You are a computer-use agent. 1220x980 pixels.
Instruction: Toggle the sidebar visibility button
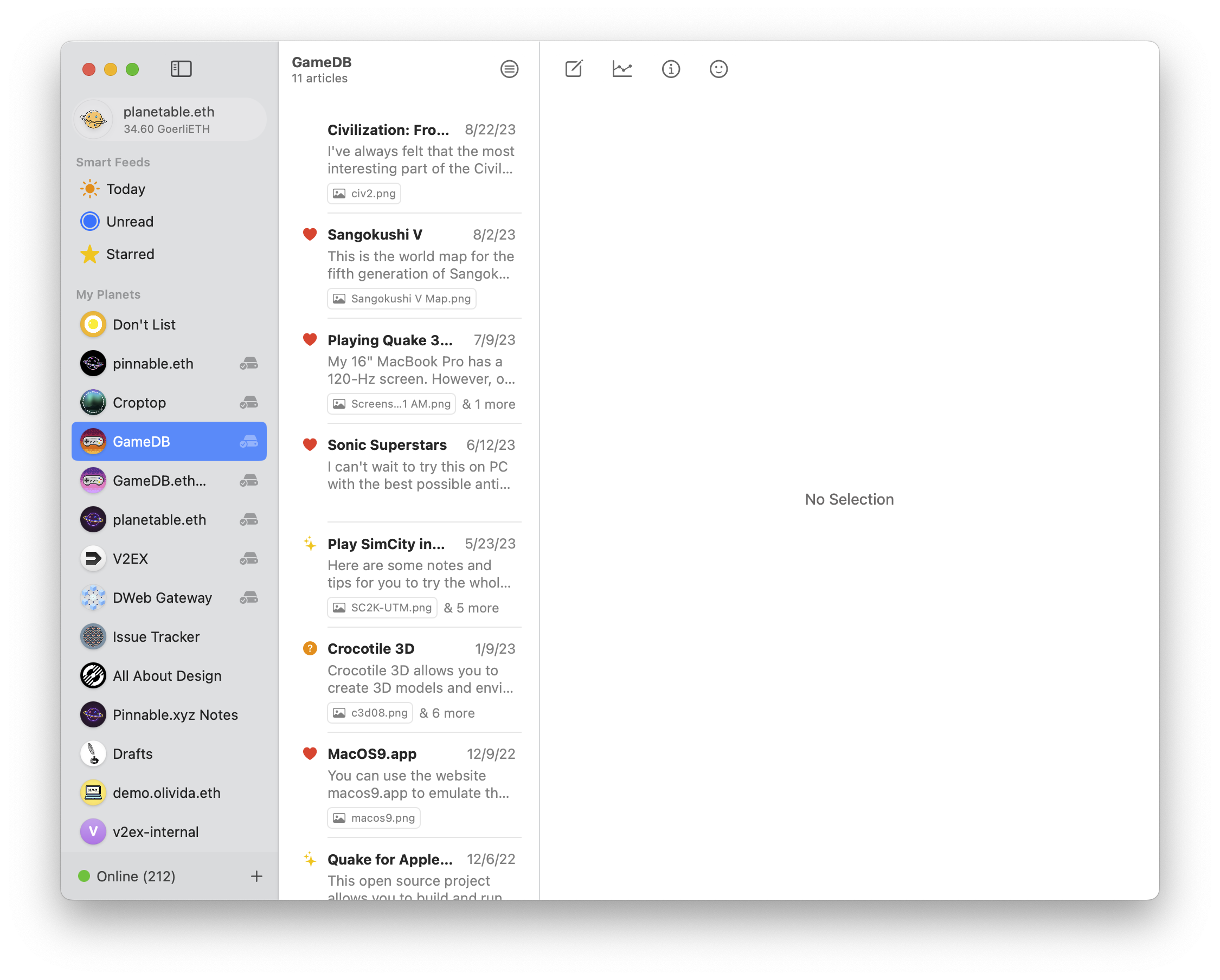[x=181, y=69]
